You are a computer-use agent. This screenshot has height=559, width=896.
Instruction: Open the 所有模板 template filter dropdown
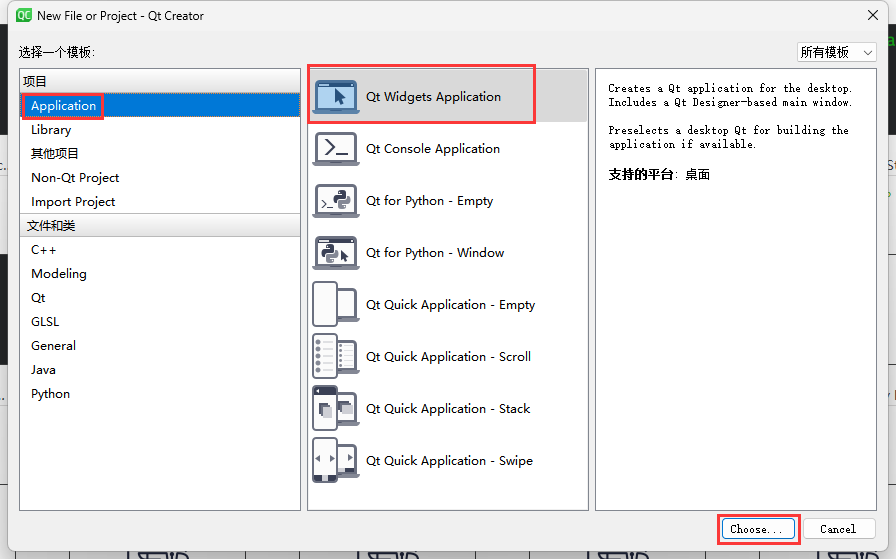pos(837,53)
